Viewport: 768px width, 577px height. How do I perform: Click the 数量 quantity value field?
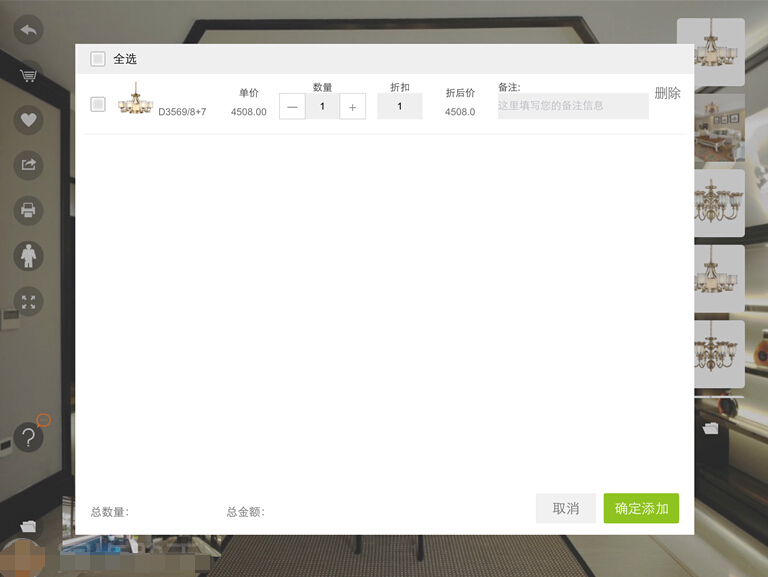(322, 106)
